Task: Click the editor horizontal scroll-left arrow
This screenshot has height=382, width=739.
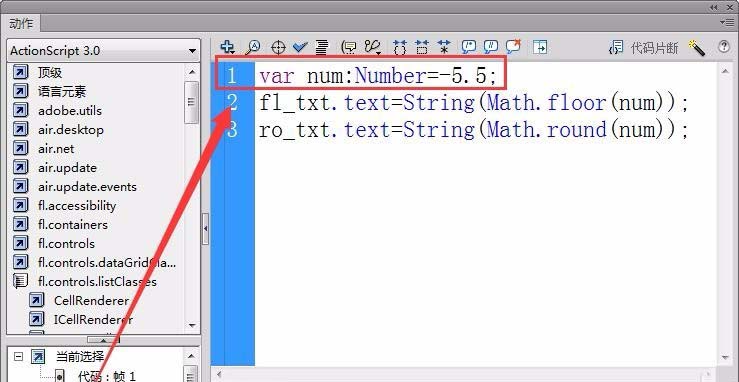Action: click(218, 375)
